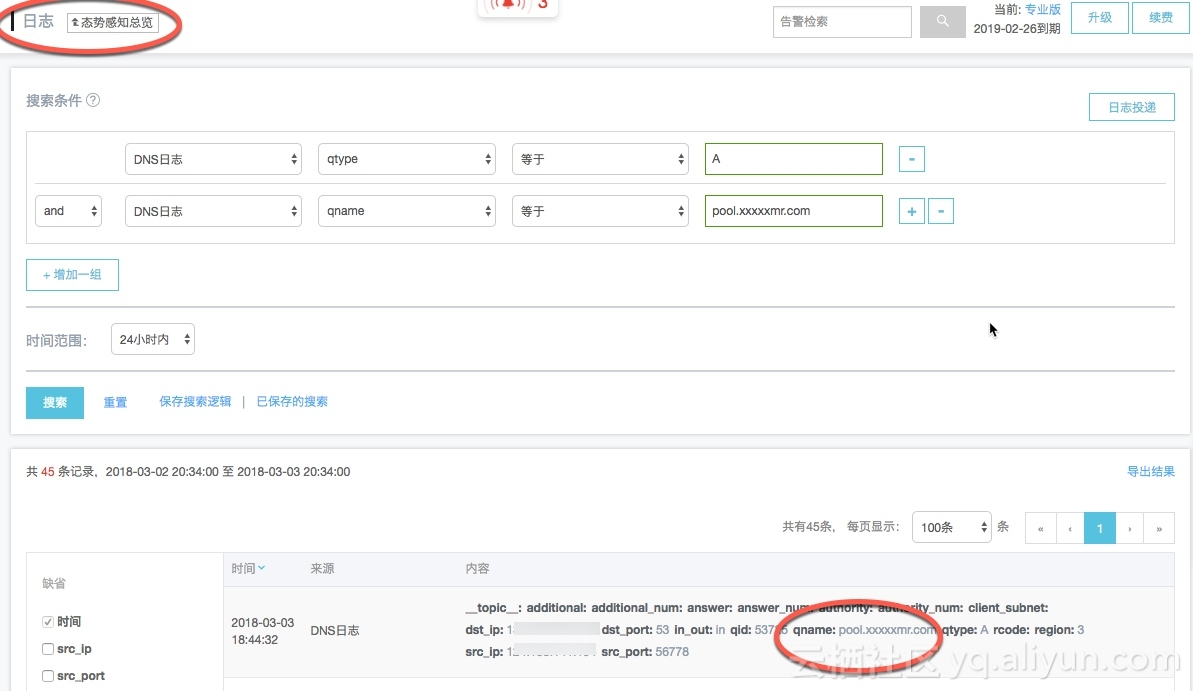1193x691 pixels.
Task: Open the qtype field dropdown
Action: pyautogui.click(x=406, y=159)
